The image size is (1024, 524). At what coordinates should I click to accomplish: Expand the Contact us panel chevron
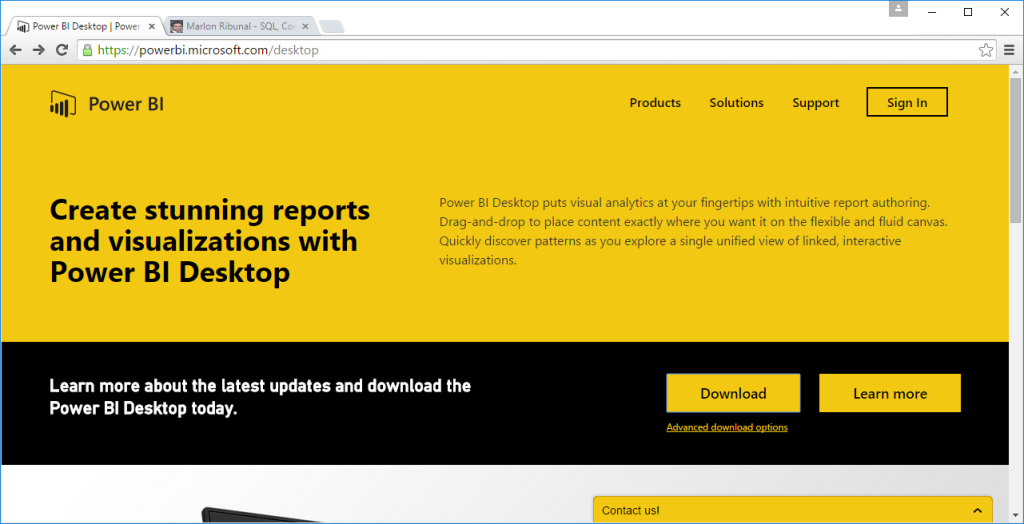click(x=977, y=511)
